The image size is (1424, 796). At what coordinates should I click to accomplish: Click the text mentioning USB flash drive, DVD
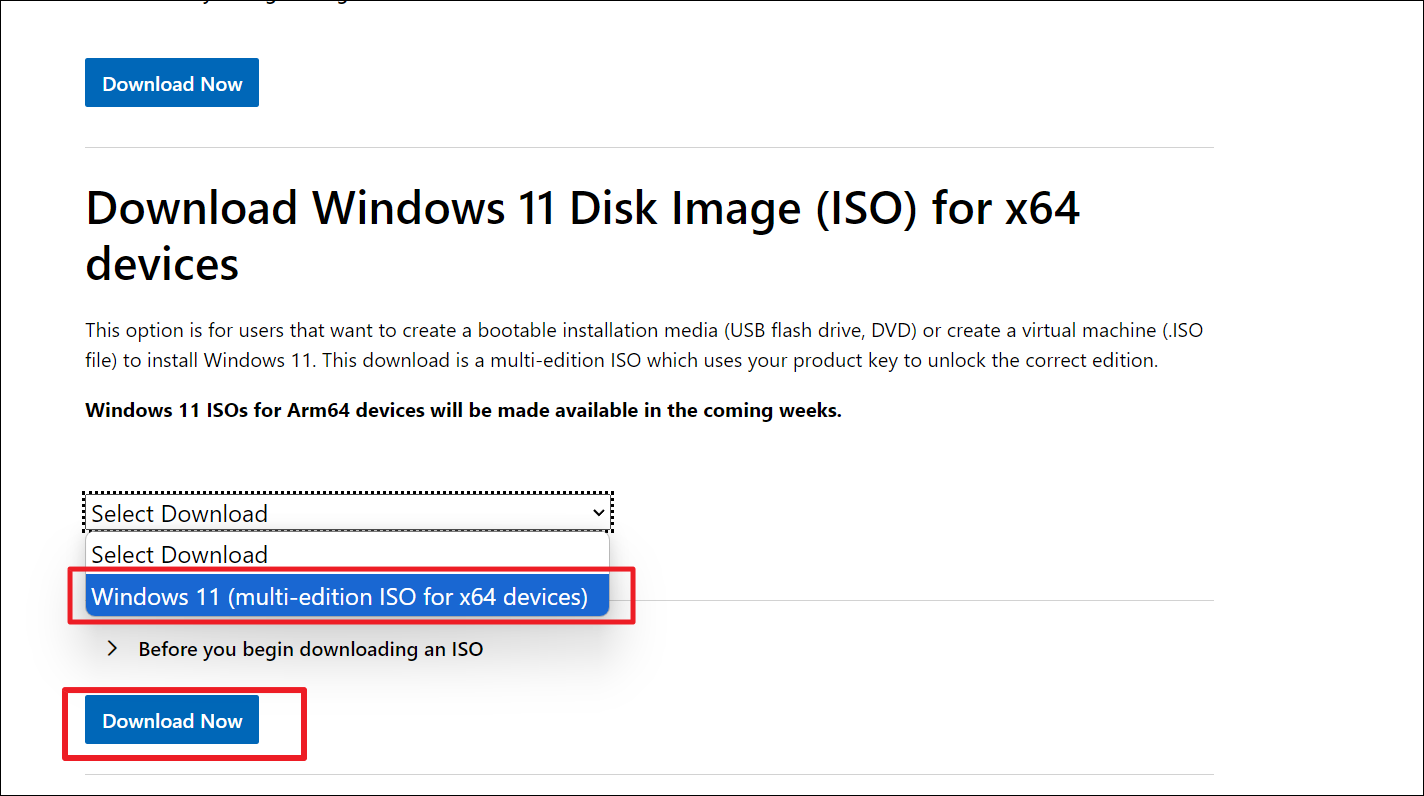[813, 330]
